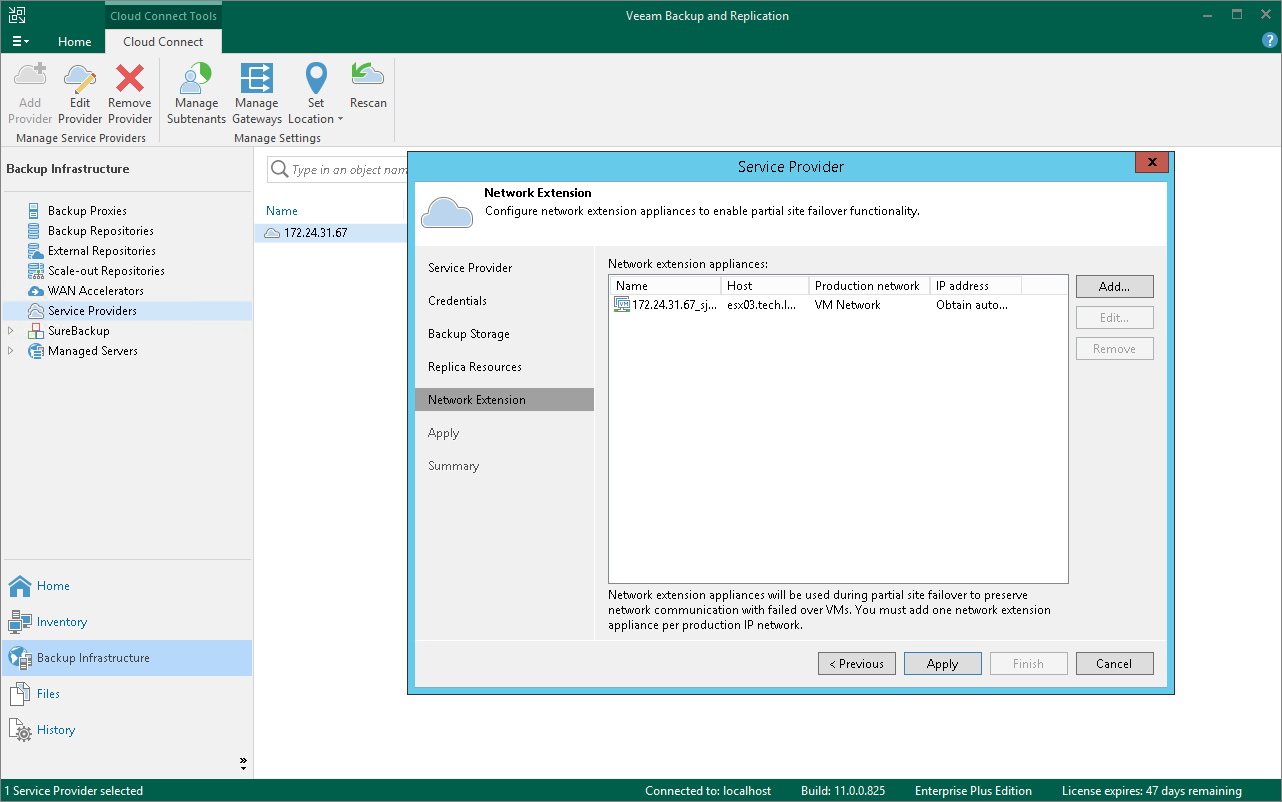Select WAN Accelerators in the tree
Viewport: 1282px width, 802px height.
[95, 291]
